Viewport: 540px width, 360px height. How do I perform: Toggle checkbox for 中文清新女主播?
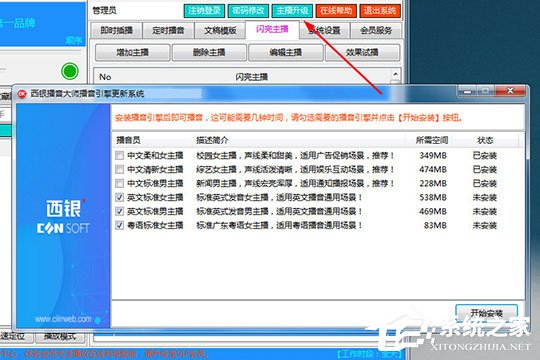click(x=119, y=169)
